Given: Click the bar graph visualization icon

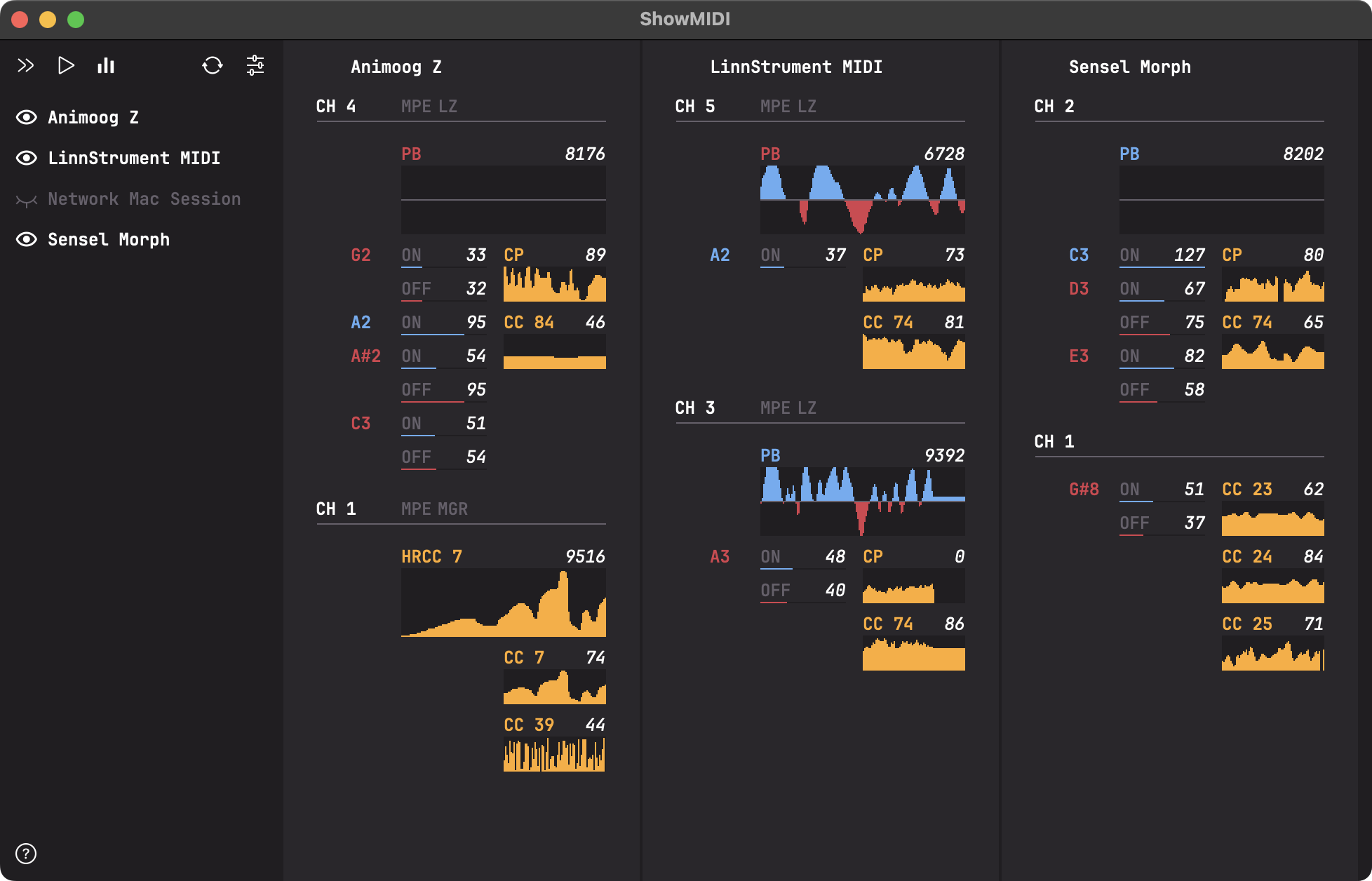Looking at the screenshot, I should pos(106,66).
